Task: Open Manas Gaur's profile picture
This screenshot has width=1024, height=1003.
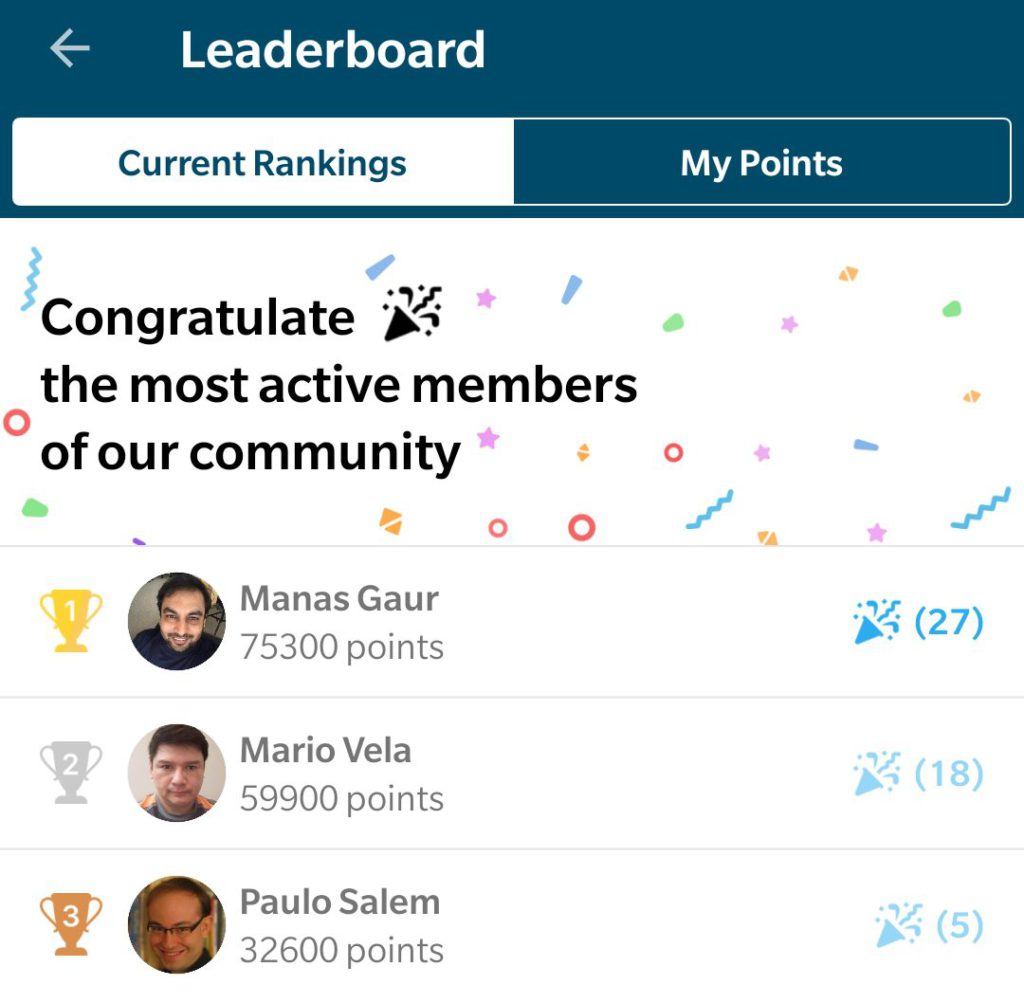Action: coord(176,621)
